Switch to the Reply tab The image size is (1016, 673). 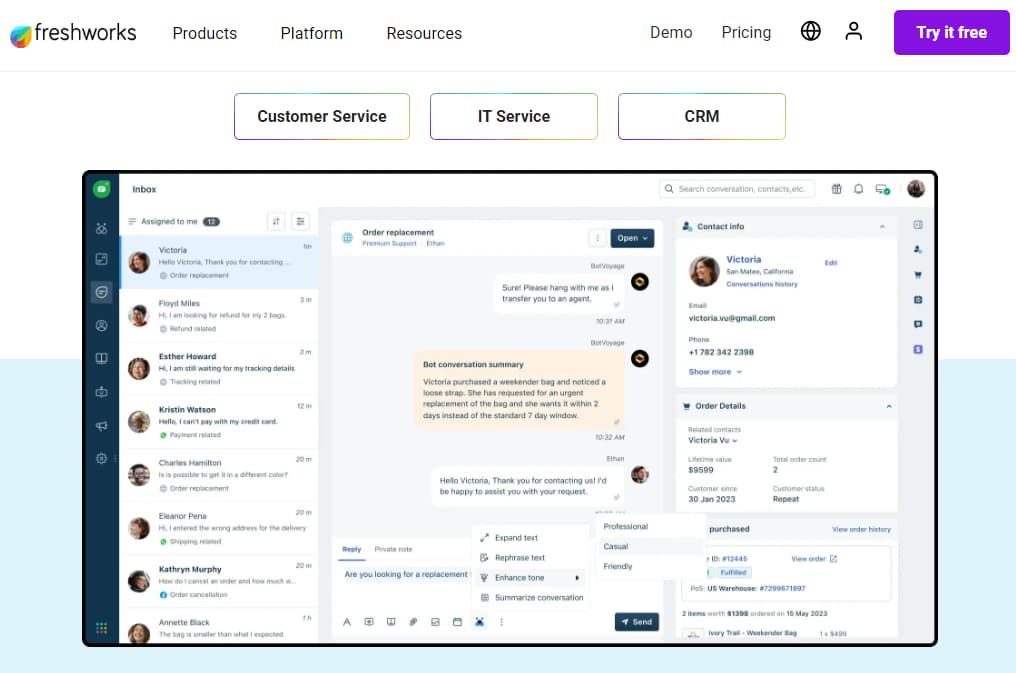pyautogui.click(x=352, y=549)
